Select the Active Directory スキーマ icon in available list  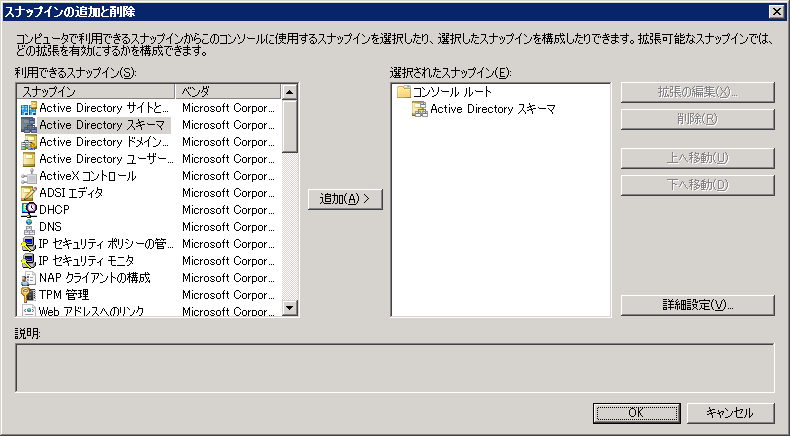28,125
